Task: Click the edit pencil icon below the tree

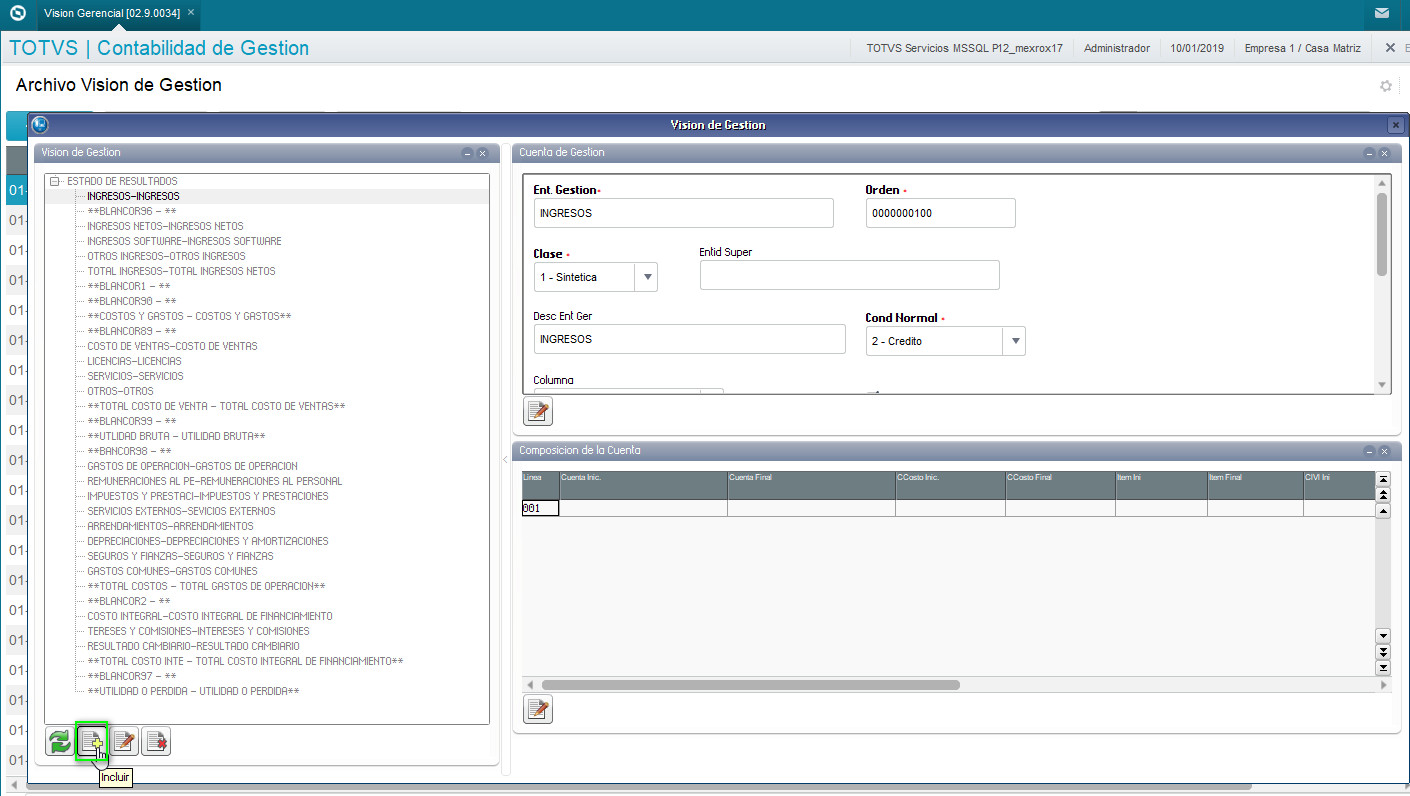Action: pyautogui.click(x=124, y=741)
